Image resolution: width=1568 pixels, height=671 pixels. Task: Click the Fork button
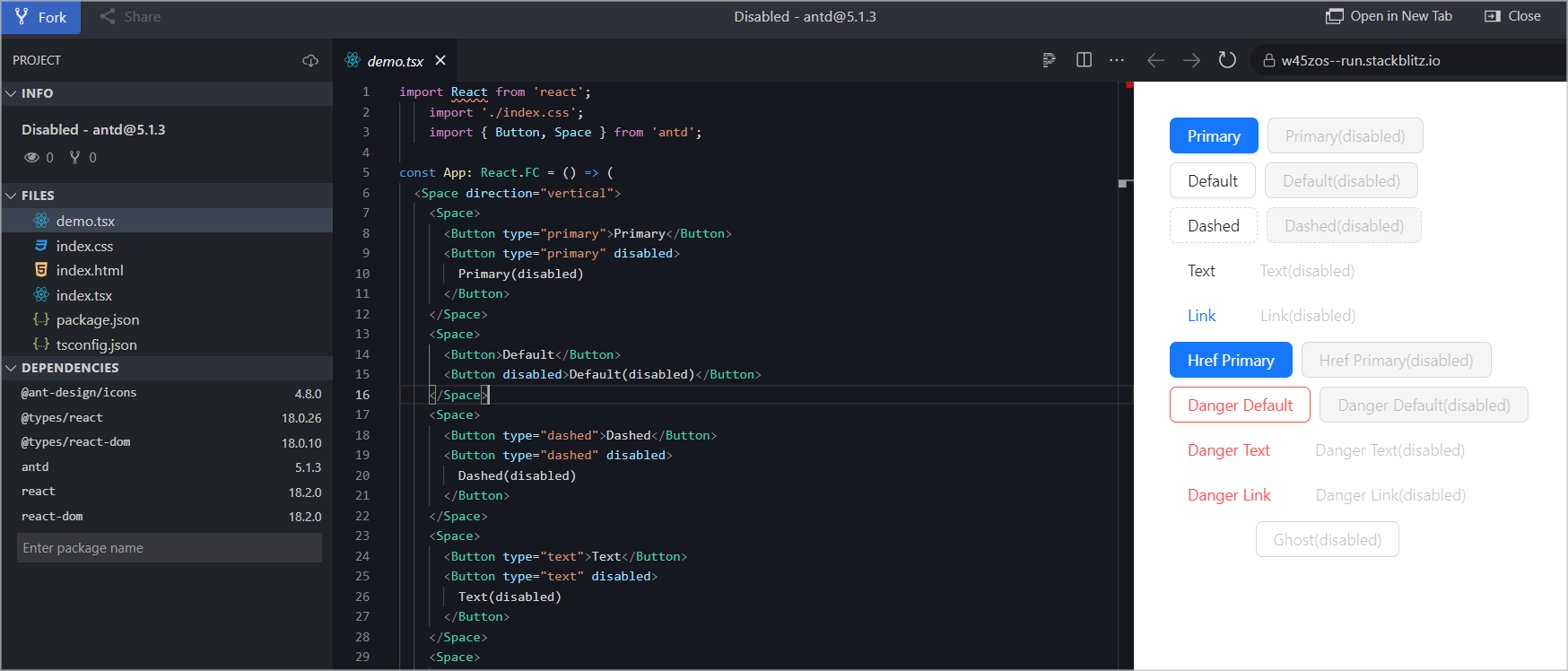coord(41,17)
